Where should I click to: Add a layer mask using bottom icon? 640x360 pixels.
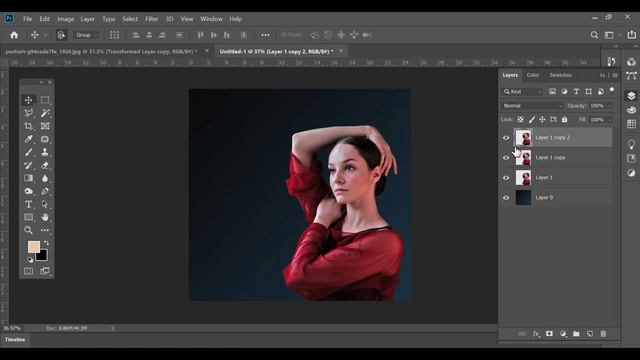549,334
